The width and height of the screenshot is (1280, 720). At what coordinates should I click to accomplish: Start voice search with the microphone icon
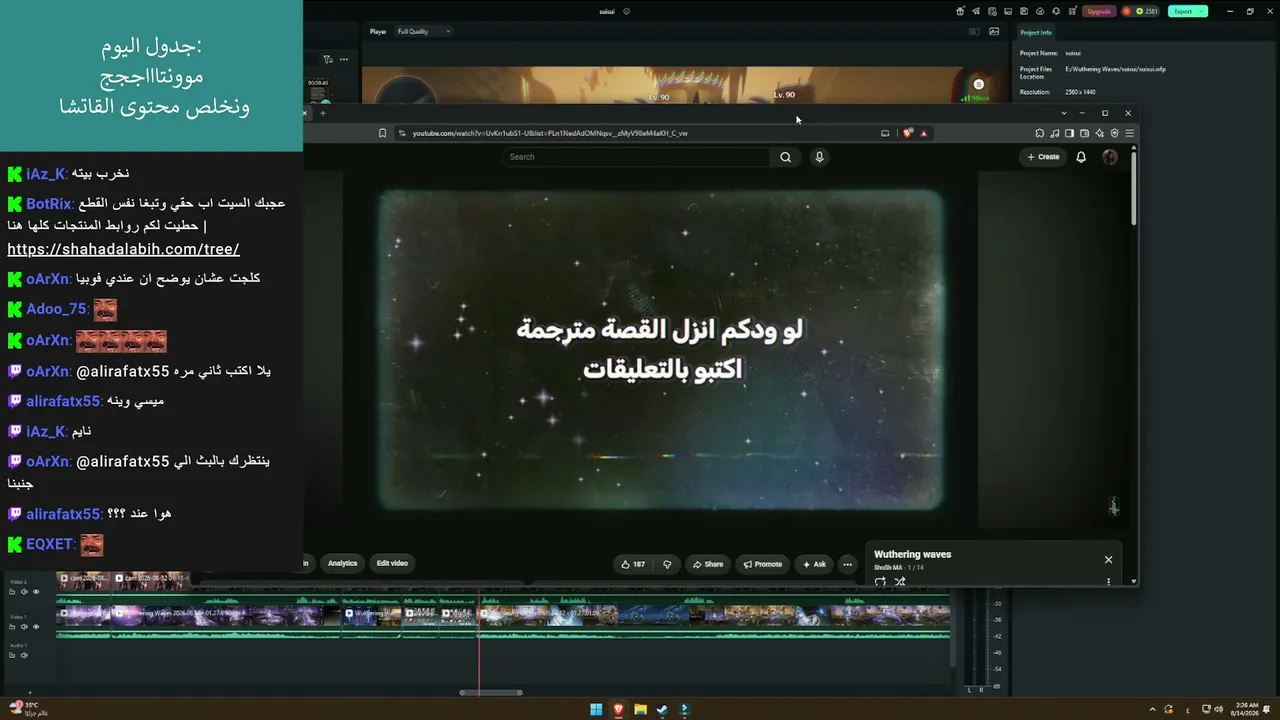pyautogui.click(x=819, y=157)
